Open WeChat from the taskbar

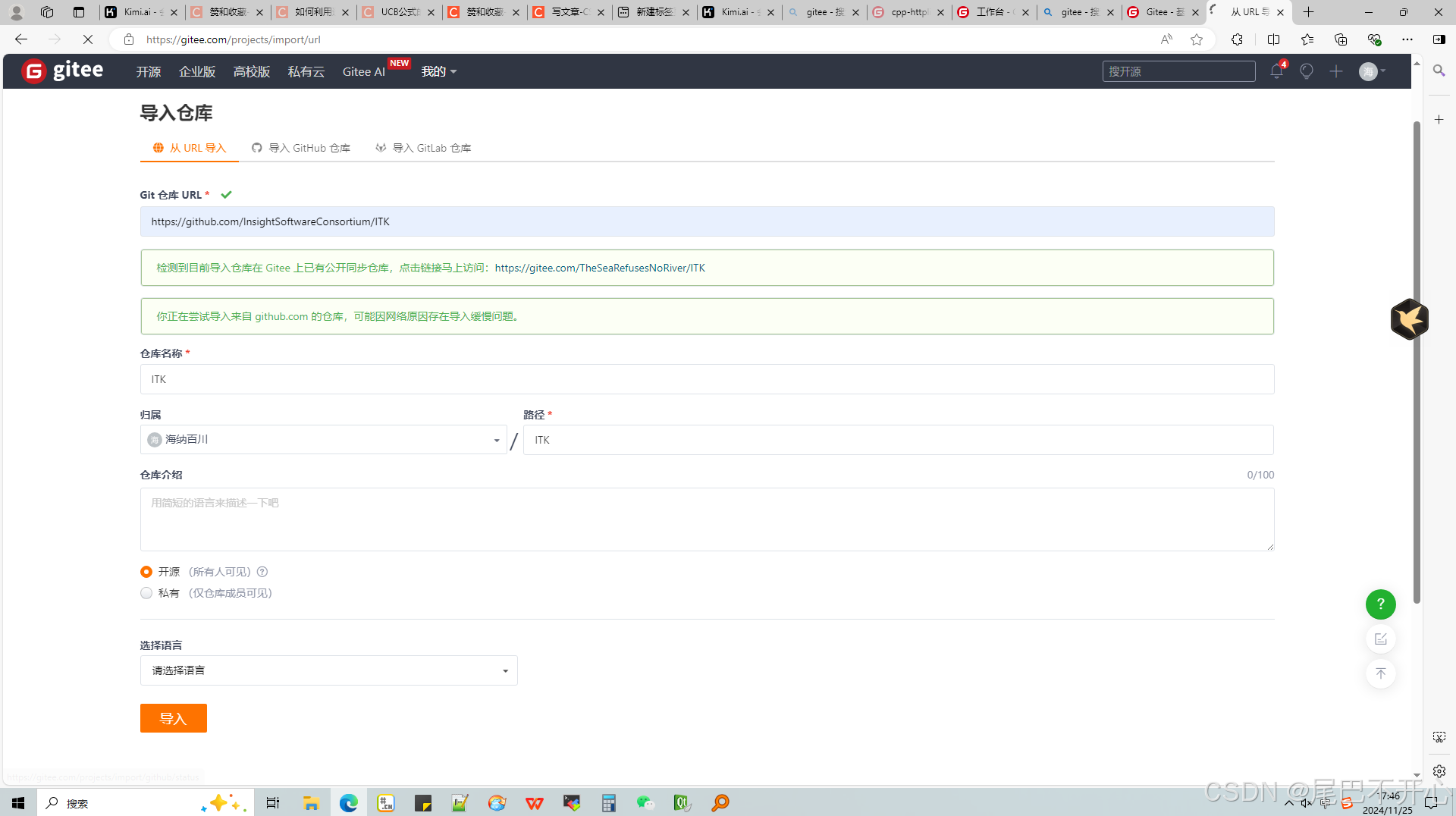tap(645, 802)
